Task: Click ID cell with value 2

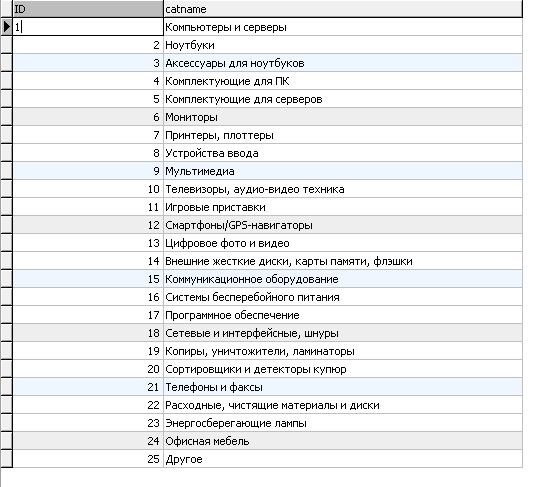Action: click(x=88, y=45)
